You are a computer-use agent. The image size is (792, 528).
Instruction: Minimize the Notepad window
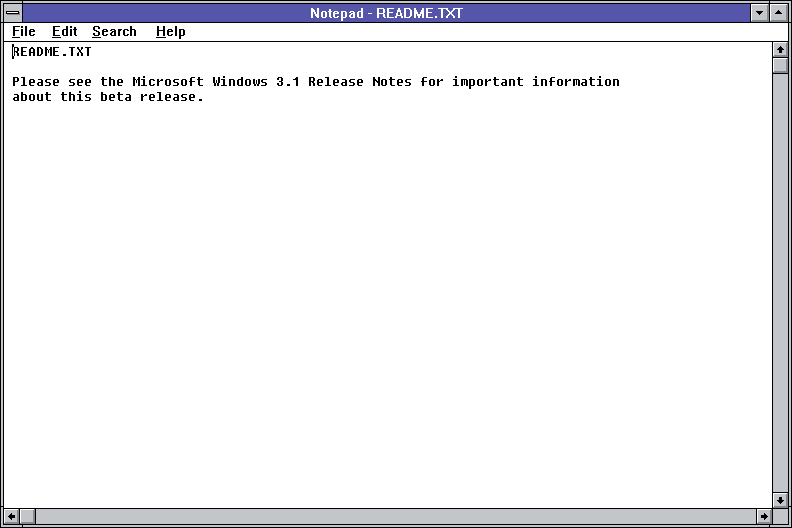pyautogui.click(x=759, y=13)
